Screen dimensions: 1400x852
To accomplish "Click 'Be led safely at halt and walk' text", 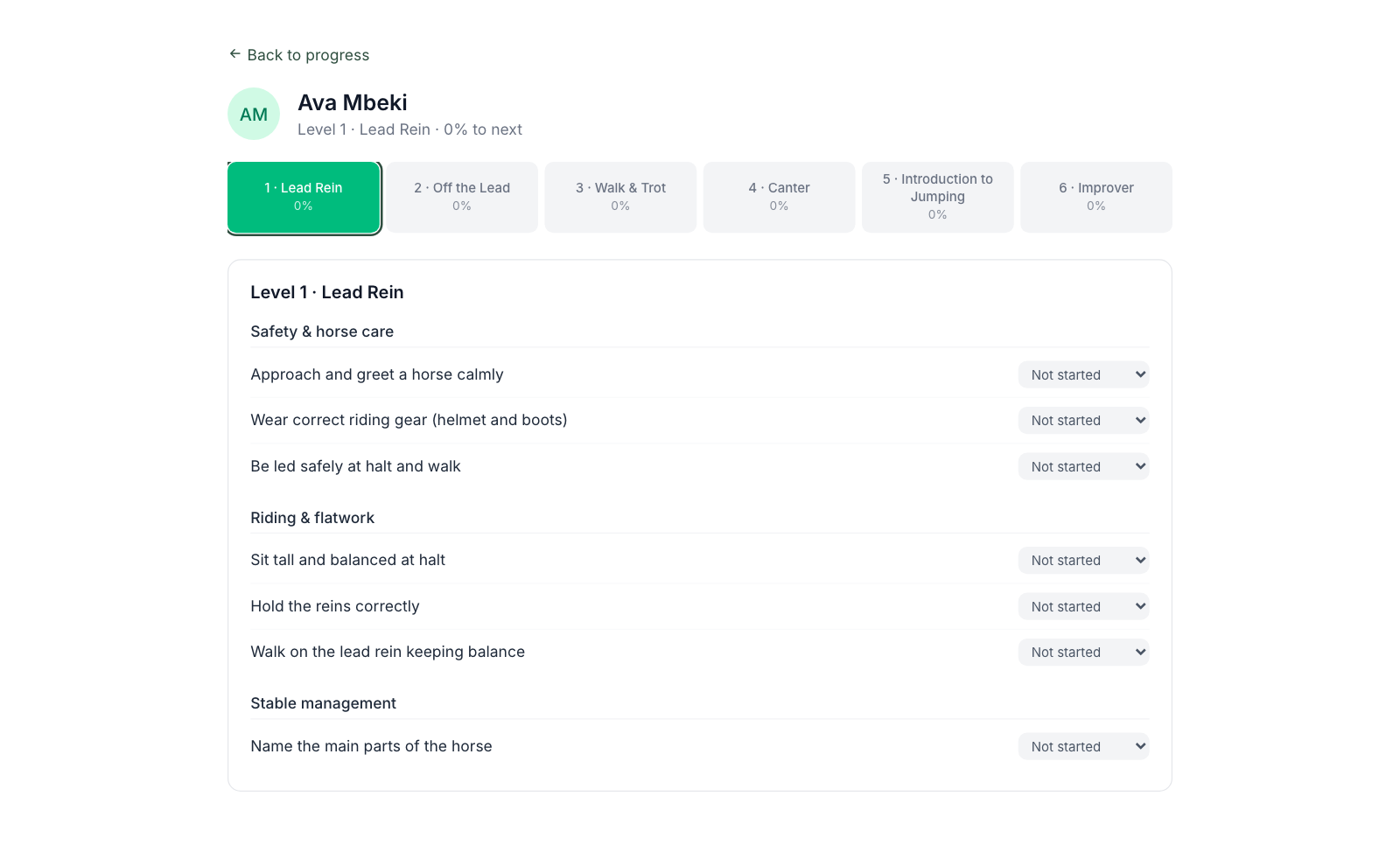I will (355, 466).
